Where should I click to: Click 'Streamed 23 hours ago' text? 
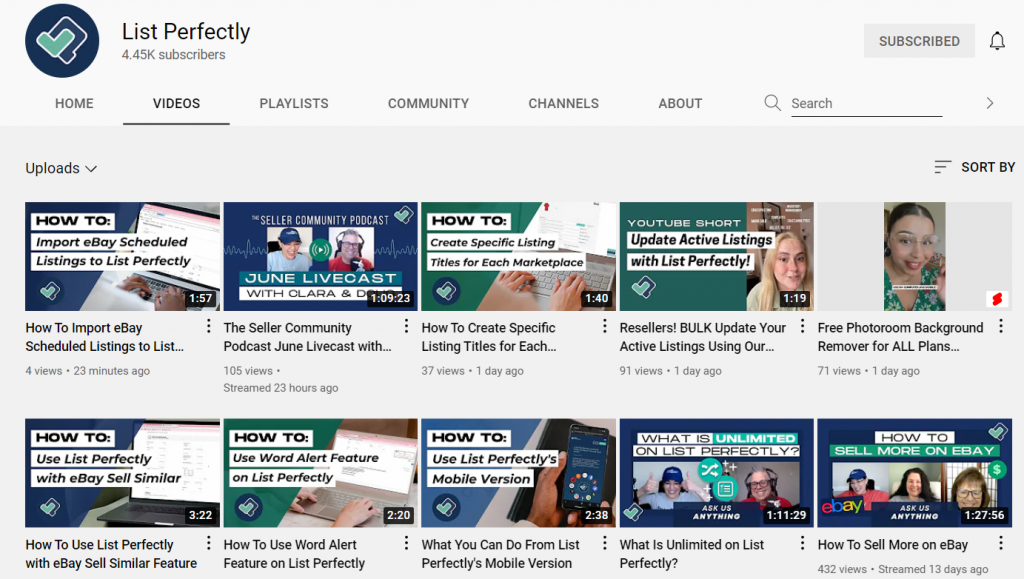[x=281, y=388]
